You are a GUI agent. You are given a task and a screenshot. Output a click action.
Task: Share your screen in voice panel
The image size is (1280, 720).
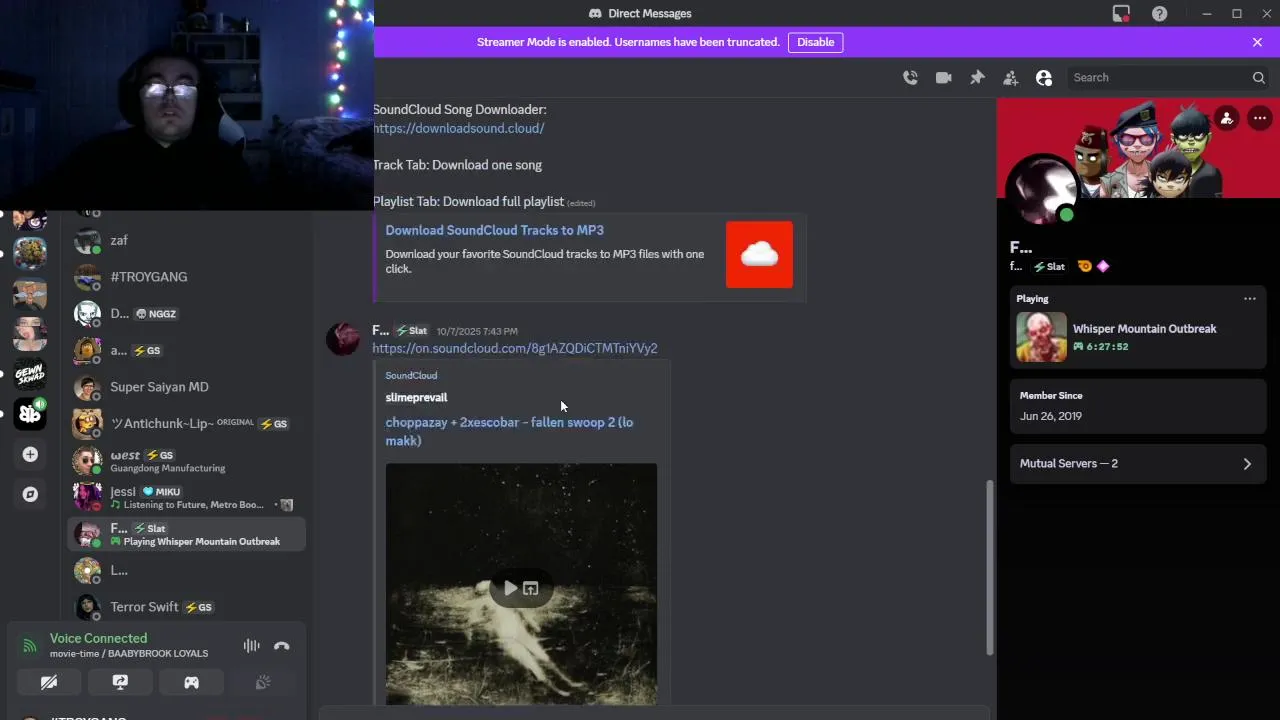click(120, 682)
